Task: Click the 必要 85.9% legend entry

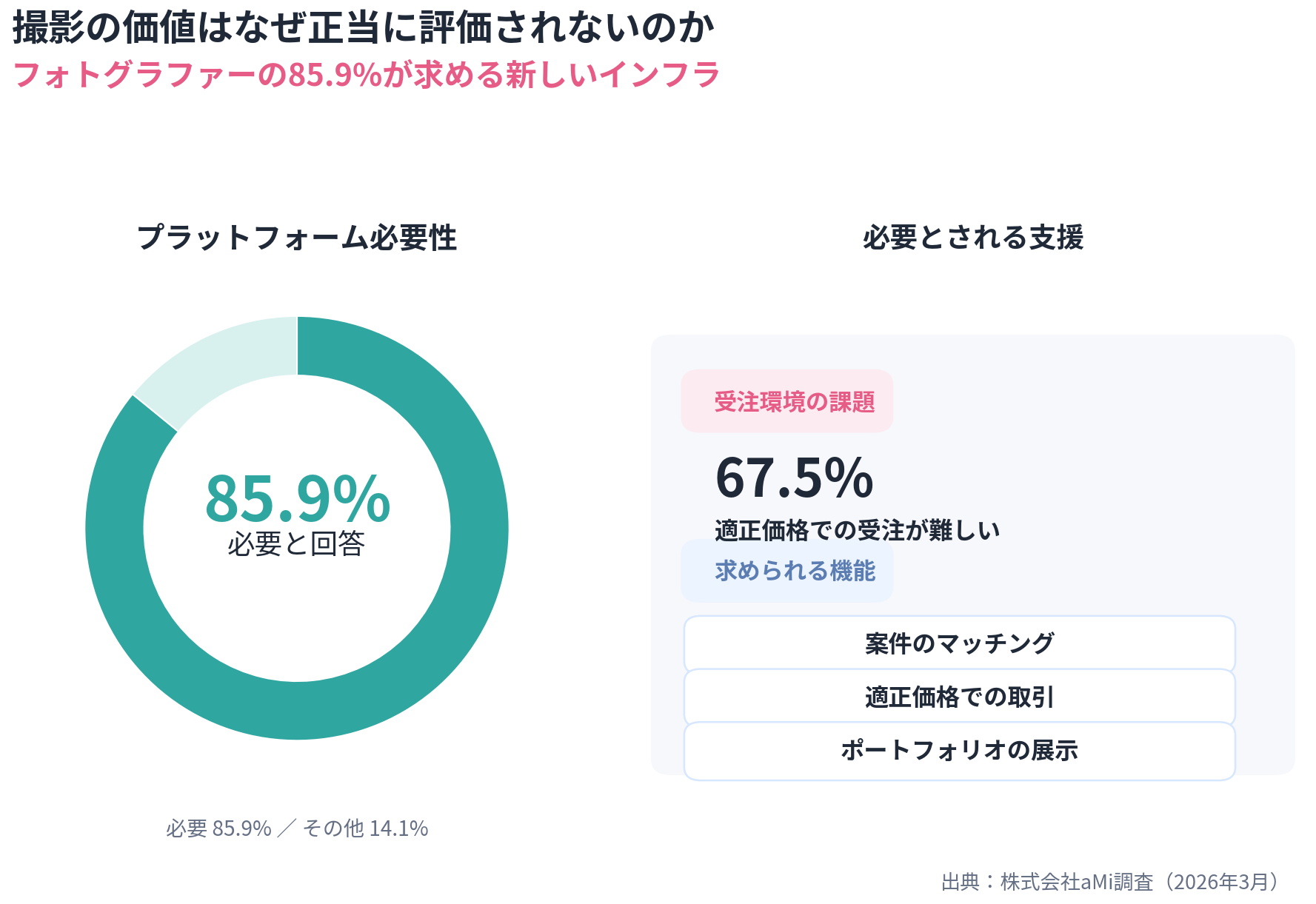Action: click(218, 828)
